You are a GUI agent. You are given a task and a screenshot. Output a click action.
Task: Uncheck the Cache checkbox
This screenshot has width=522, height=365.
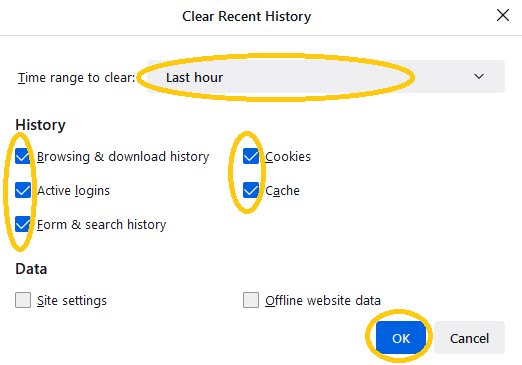tap(251, 190)
